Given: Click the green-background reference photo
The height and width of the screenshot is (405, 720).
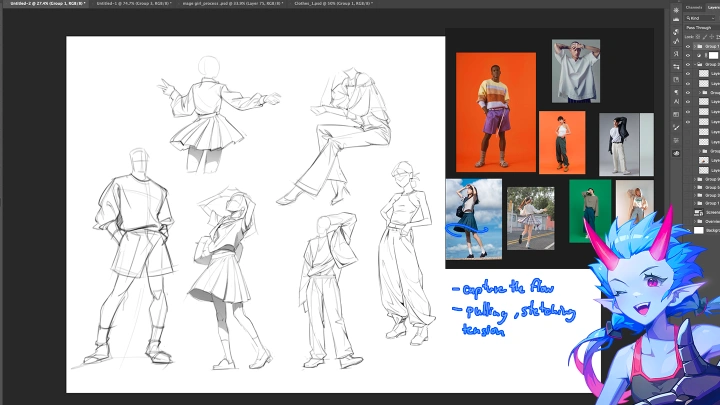Looking at the screenshot, I should (590, 211).
